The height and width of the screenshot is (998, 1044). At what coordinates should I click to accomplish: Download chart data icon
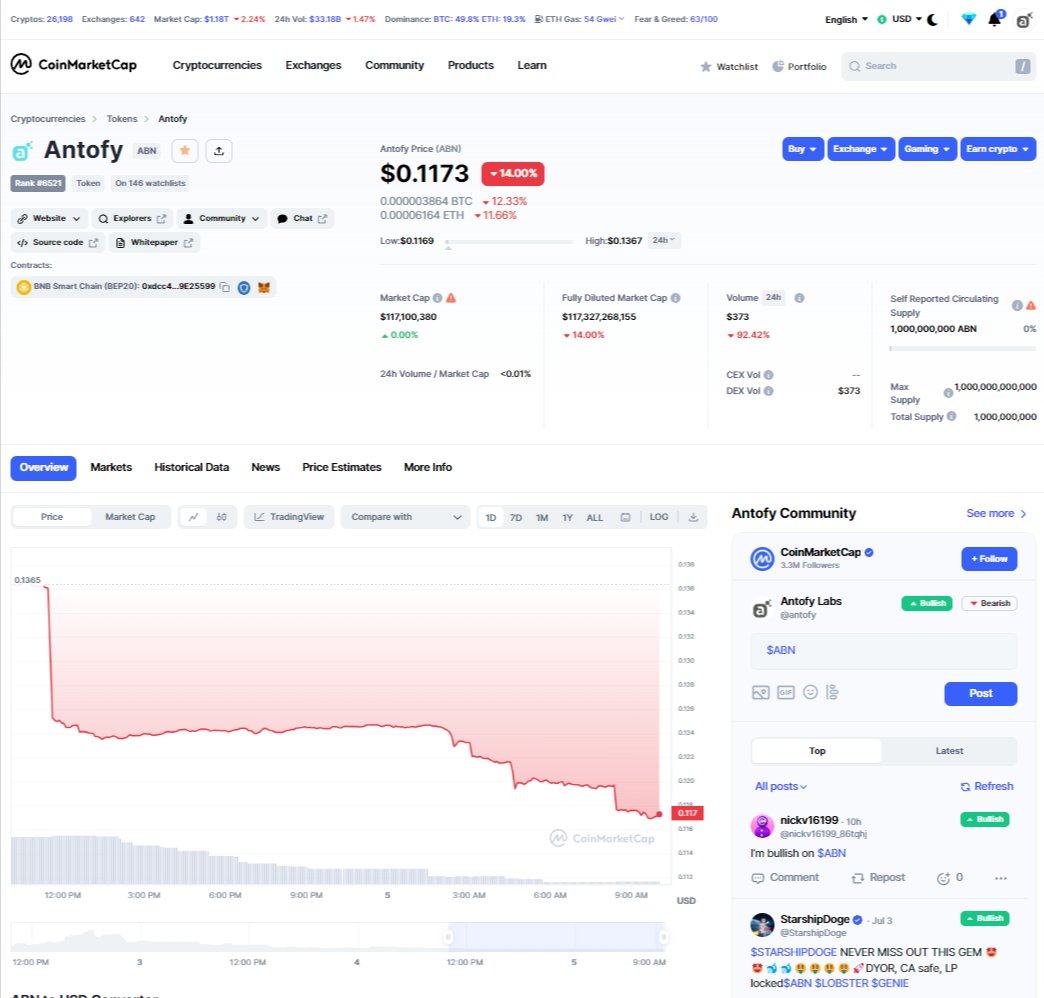(x=693, y=517)
